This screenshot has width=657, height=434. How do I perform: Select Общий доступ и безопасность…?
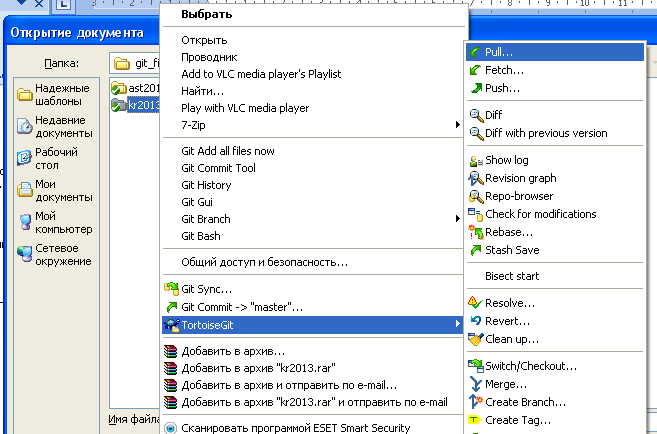pos(313,262)
